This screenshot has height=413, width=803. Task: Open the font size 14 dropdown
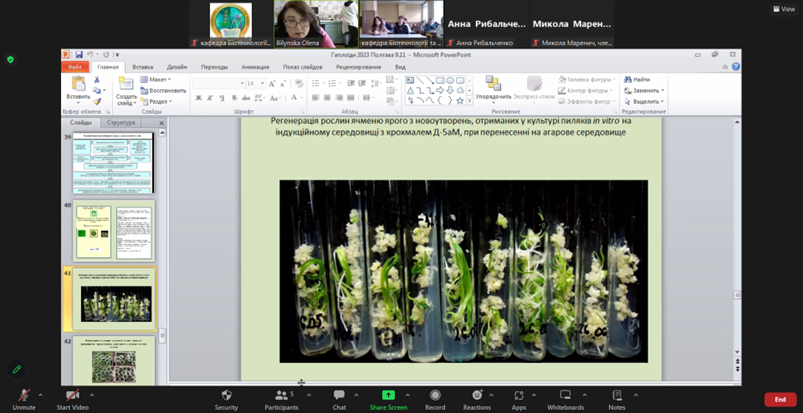[x=263, y=84]
